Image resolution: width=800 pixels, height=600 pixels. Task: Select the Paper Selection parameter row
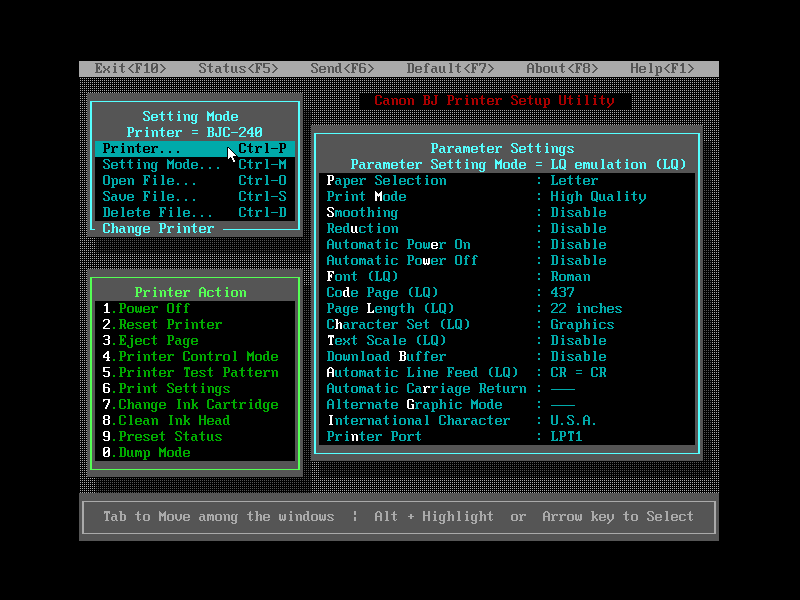click(x=507, y=181)
